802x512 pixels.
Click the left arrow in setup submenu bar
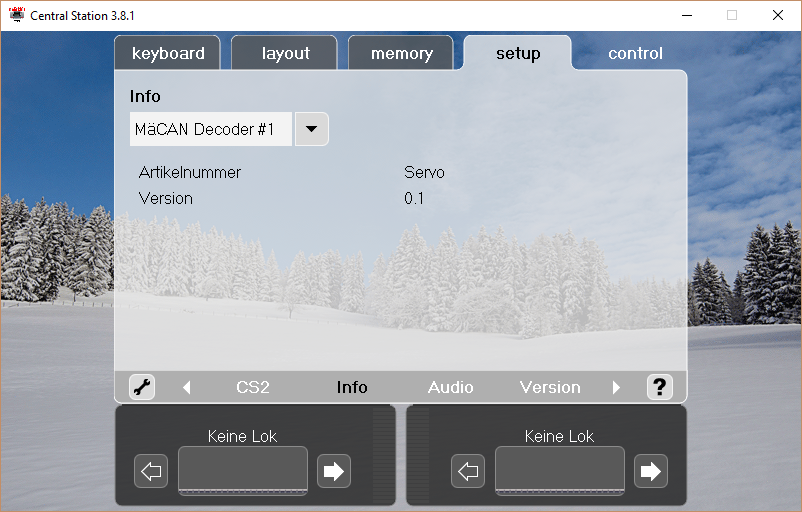[187, 388]
